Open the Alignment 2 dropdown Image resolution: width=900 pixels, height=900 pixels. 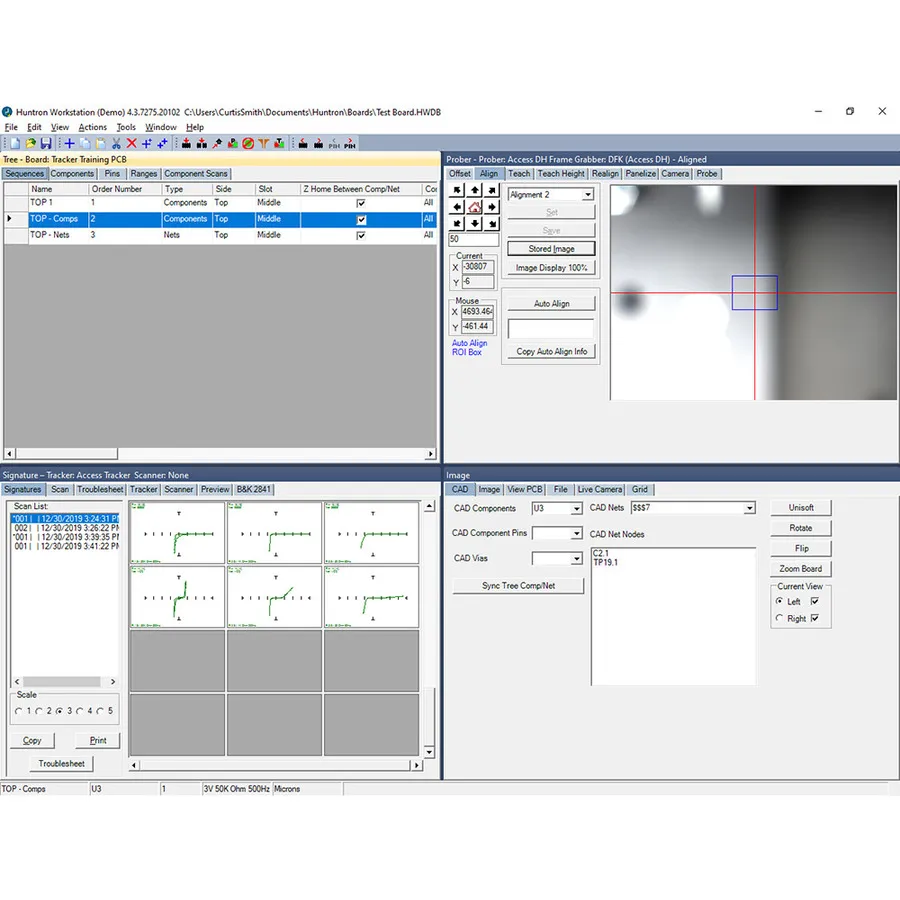[588, 195]
